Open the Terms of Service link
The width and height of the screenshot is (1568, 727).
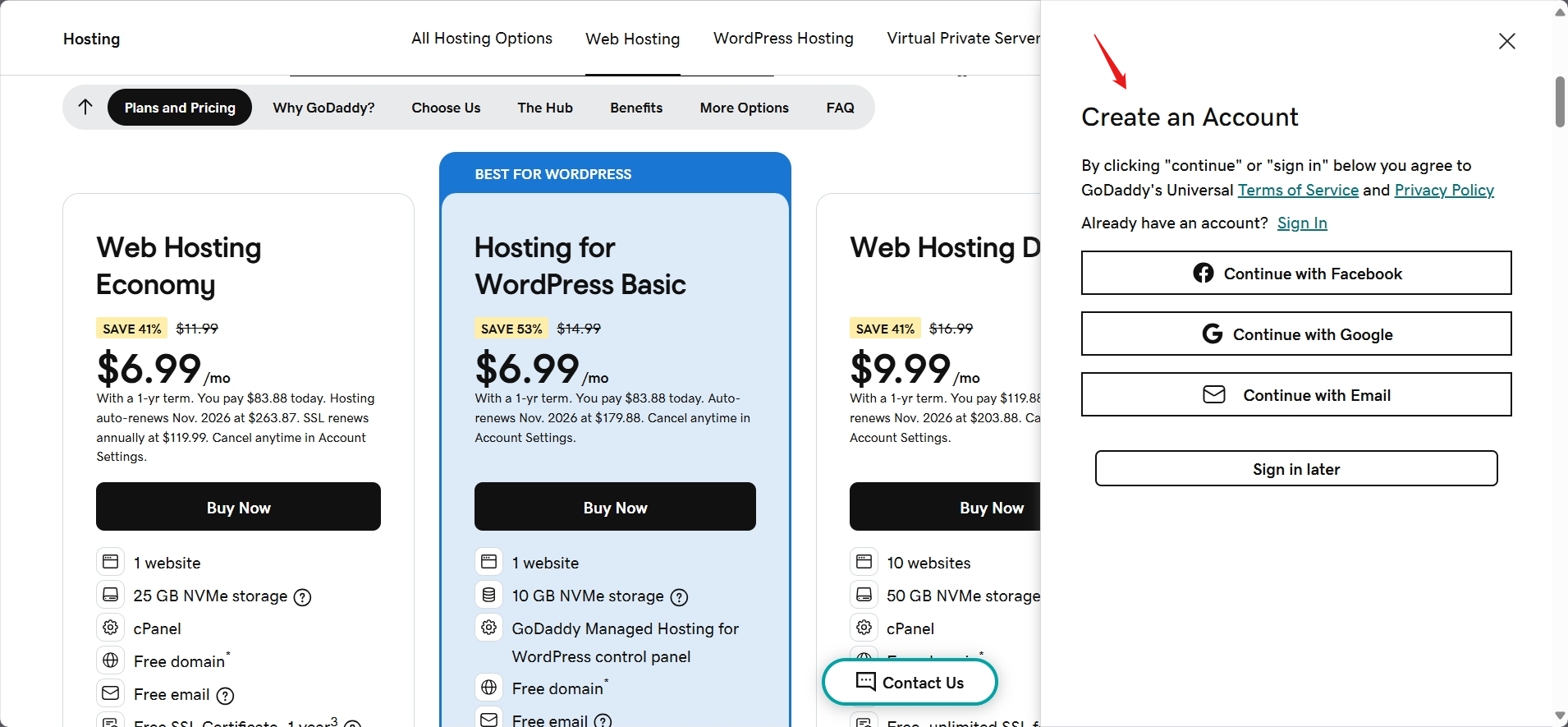1298,191
